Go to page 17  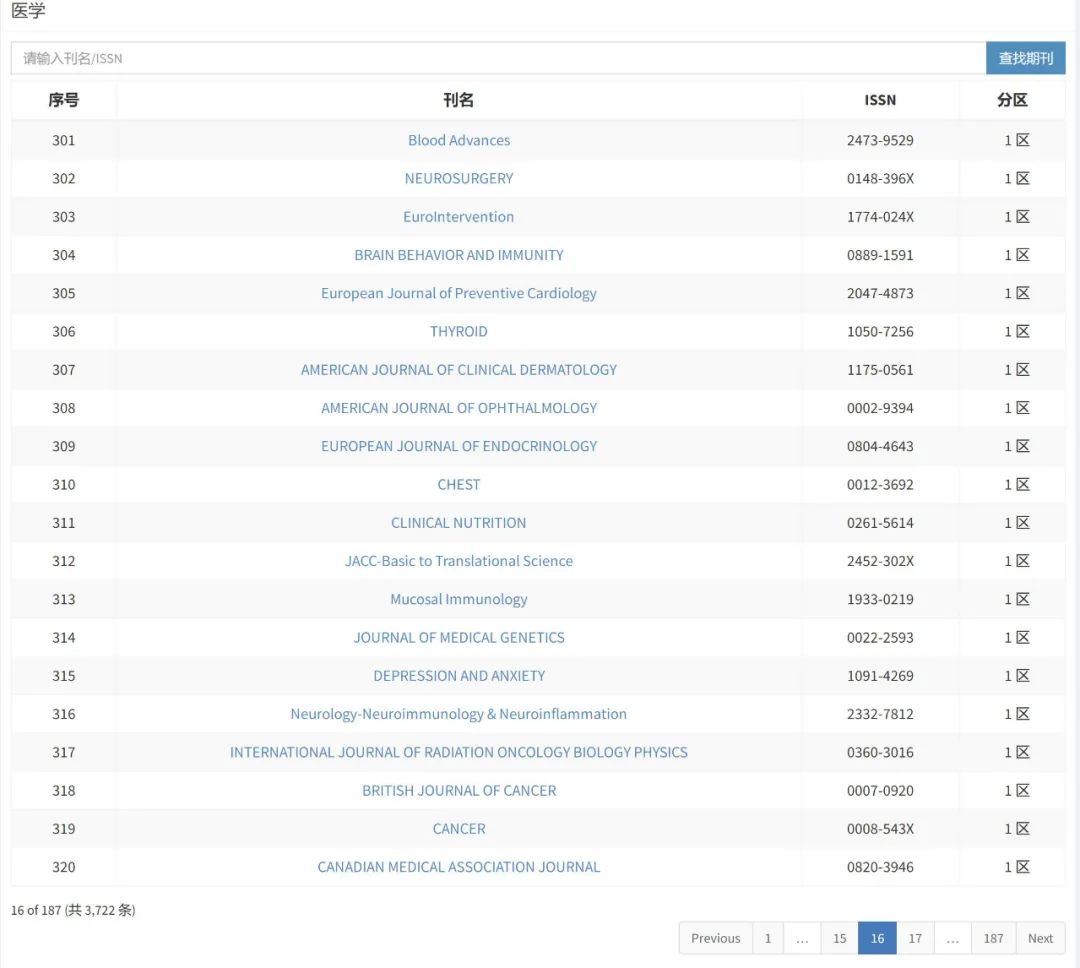(x=915, y=938)
